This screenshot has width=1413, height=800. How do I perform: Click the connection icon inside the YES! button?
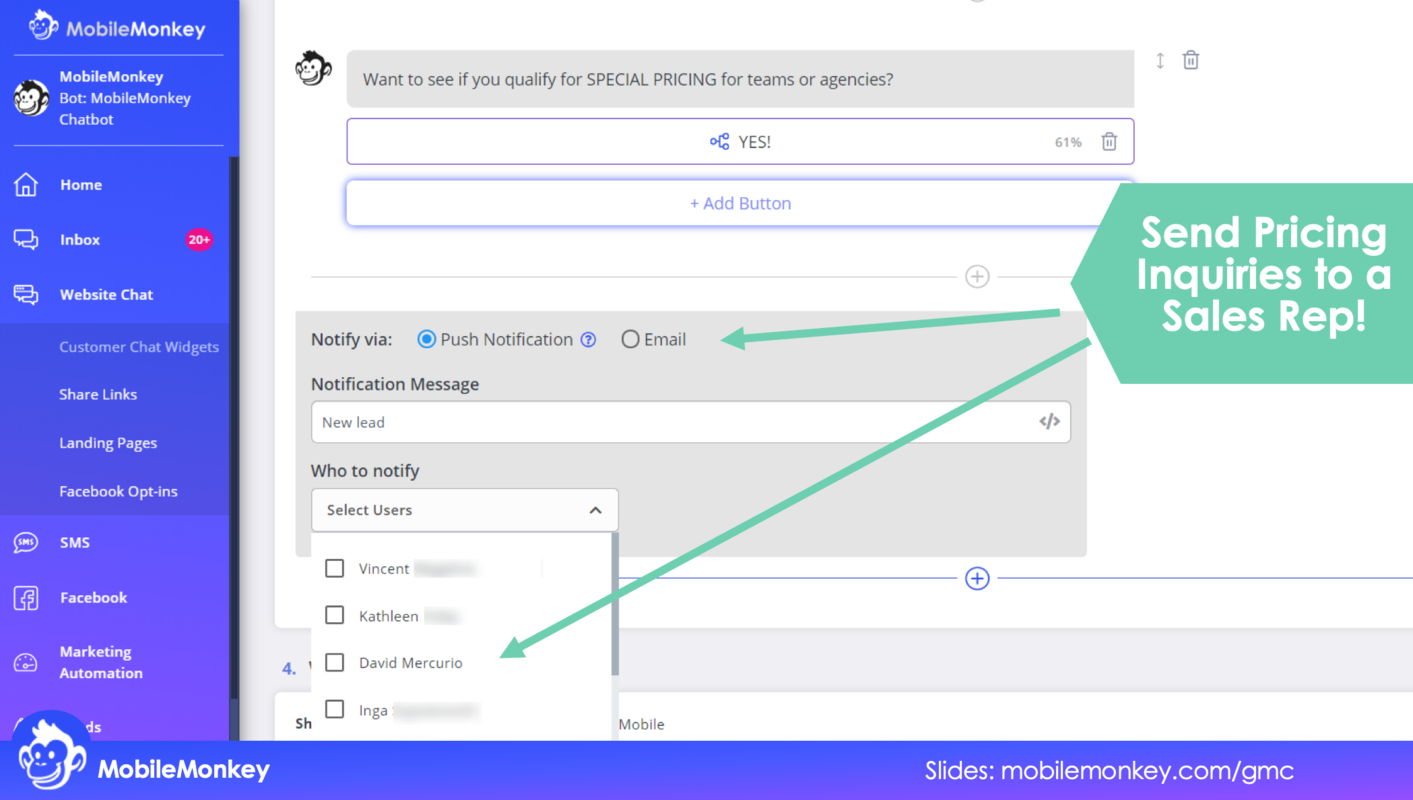coord(719,141)
